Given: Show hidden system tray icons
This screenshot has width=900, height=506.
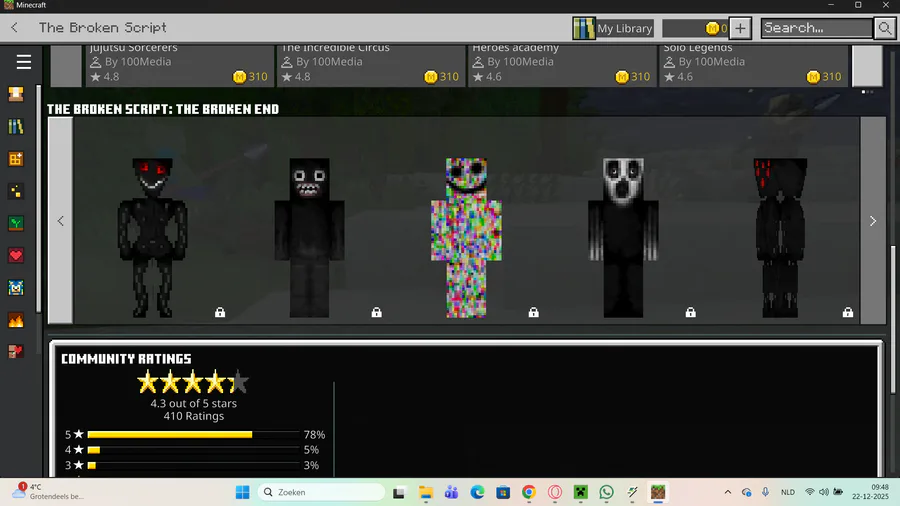Looking at the screenshot, I should (x=728, y=492).
